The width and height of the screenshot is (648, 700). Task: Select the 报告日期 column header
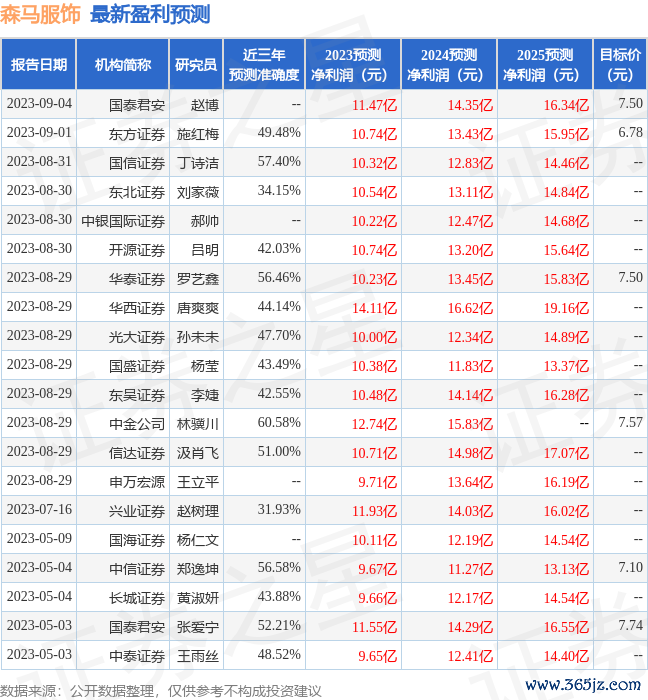pos(39,64)
